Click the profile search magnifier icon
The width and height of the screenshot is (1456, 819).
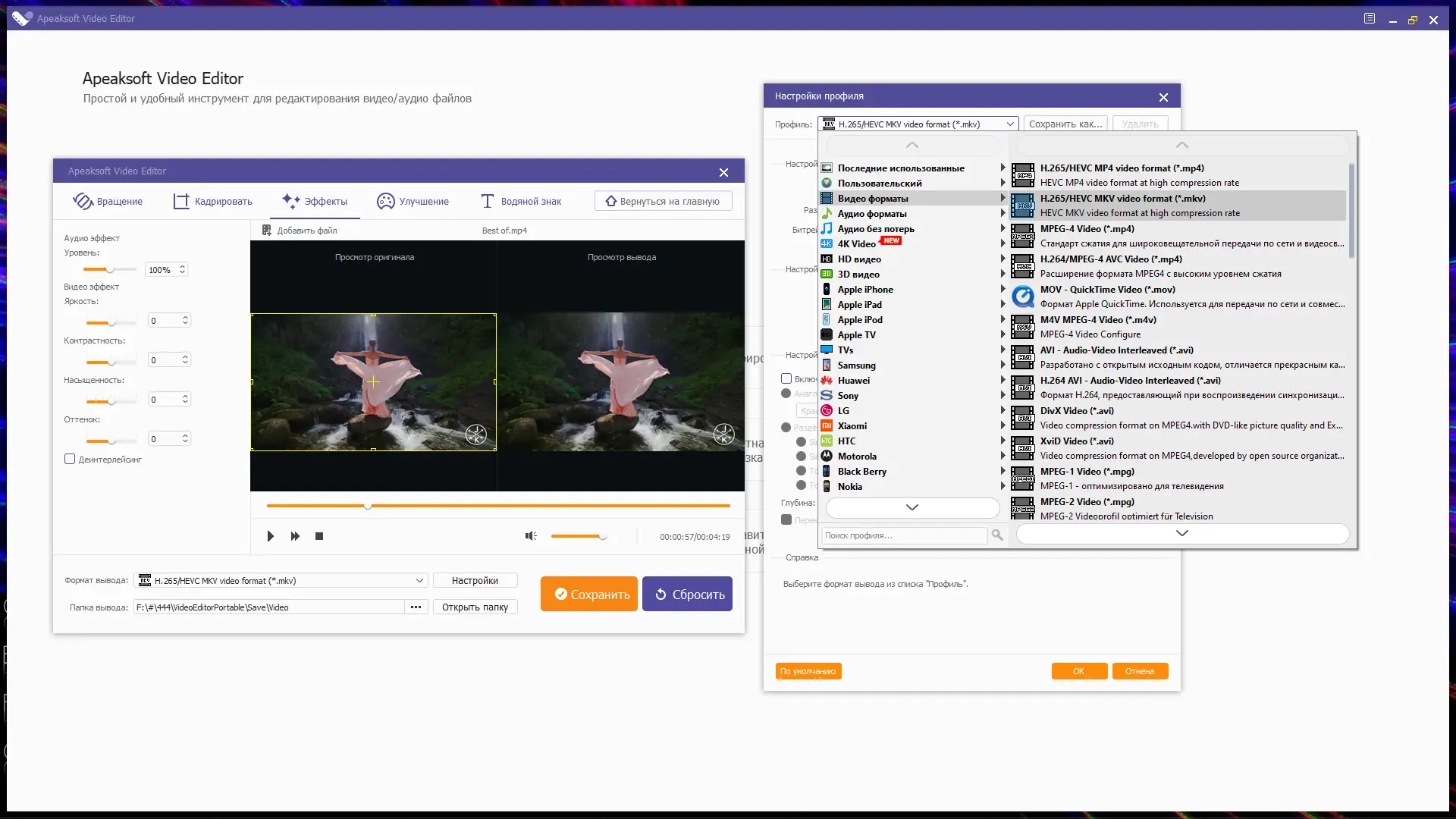click(997, 535)
